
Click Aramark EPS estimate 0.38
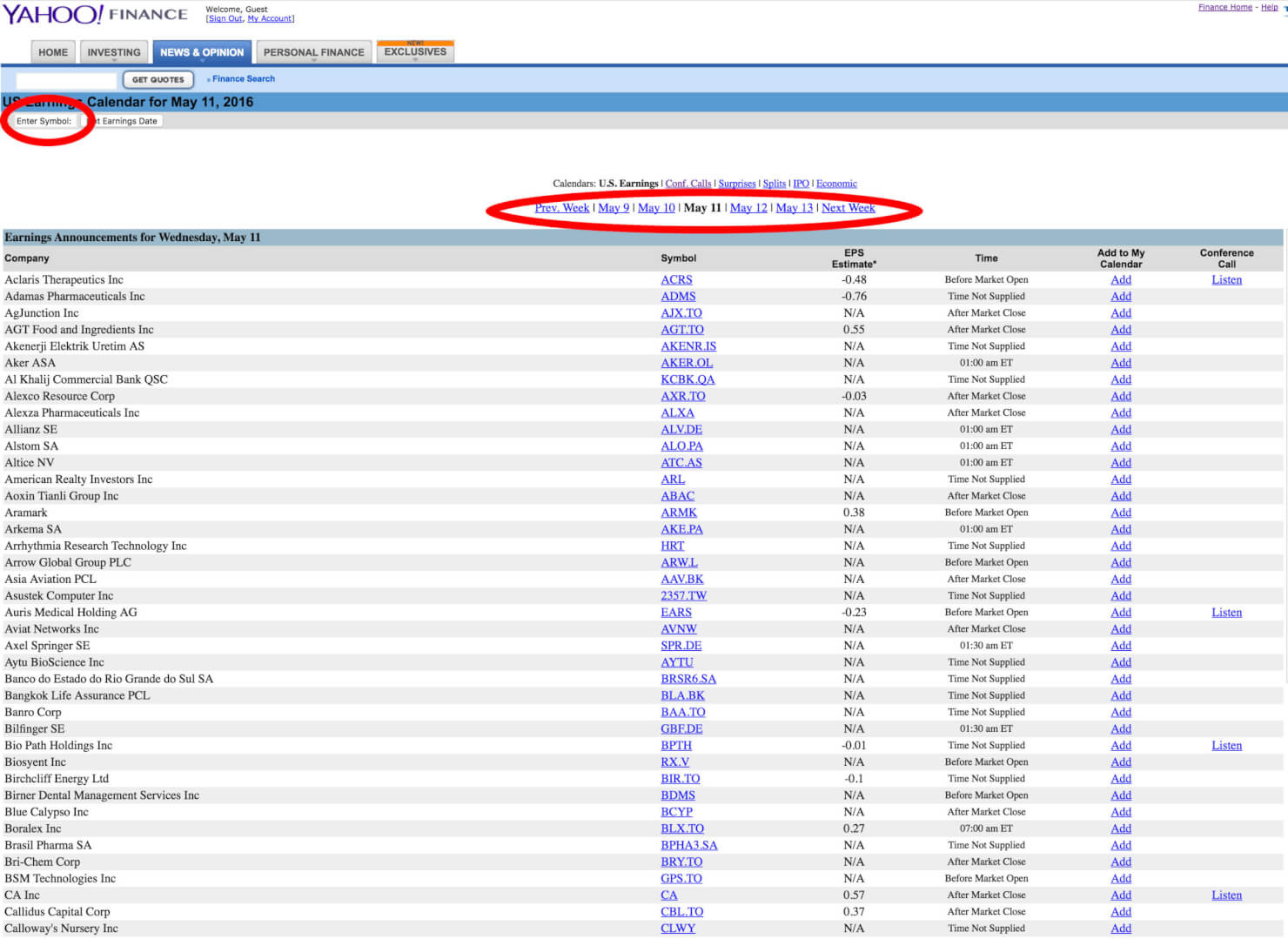[x=854, y=513]
